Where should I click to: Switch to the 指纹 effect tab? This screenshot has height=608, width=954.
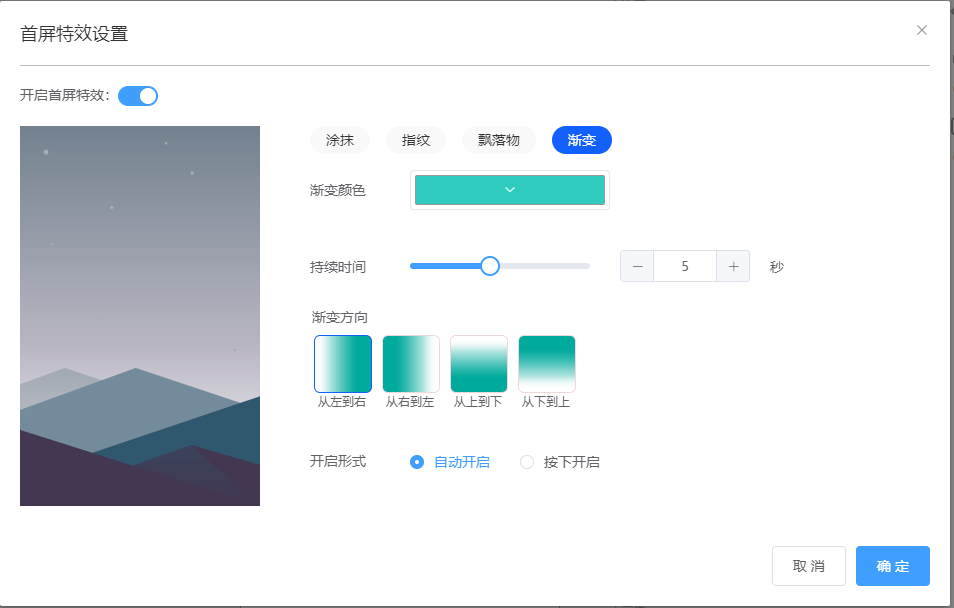416,140
